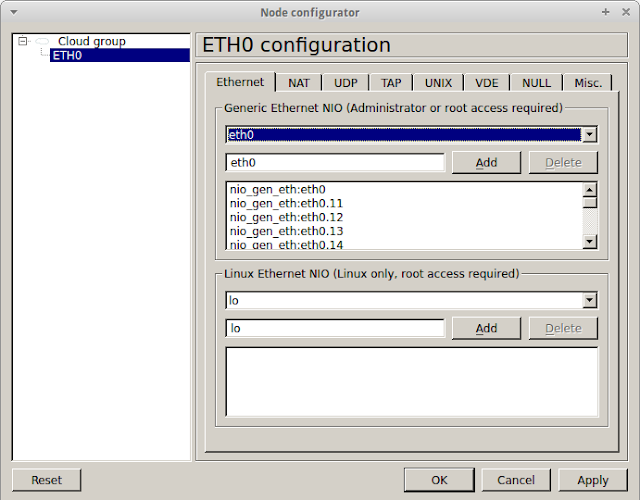Click the Cancel button
The width and height of the screenshot is (640, 500).
click(x=516, y=480)
